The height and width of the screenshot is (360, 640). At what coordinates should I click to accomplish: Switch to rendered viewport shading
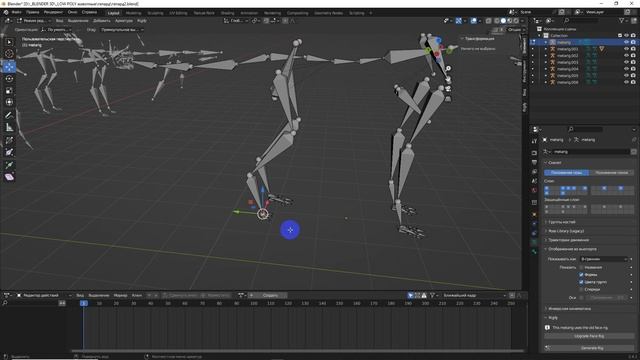(516, 20)
